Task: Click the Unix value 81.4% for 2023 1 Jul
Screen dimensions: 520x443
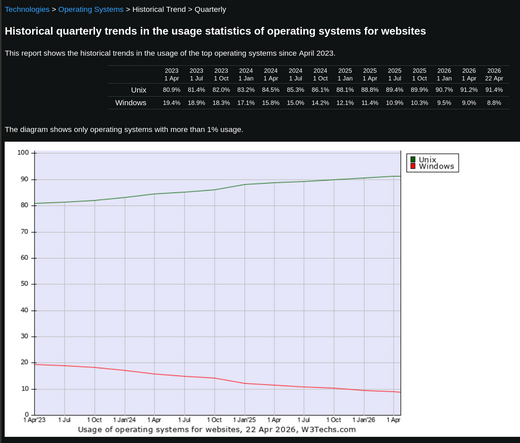Action: [196, 90]
